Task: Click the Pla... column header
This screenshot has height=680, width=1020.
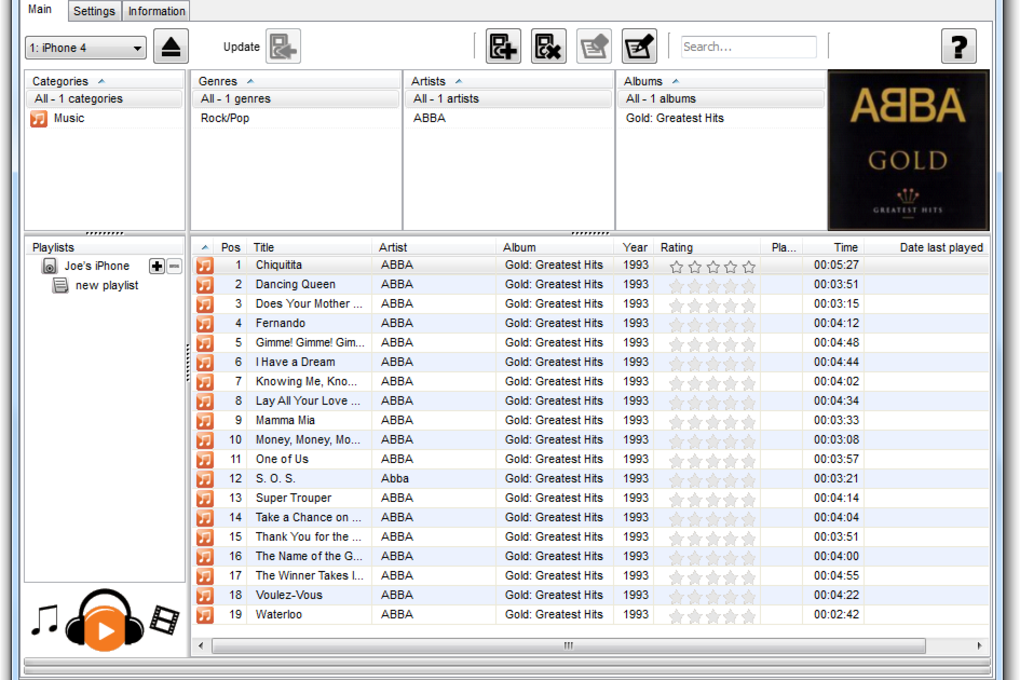Action: tap(781, 248)
